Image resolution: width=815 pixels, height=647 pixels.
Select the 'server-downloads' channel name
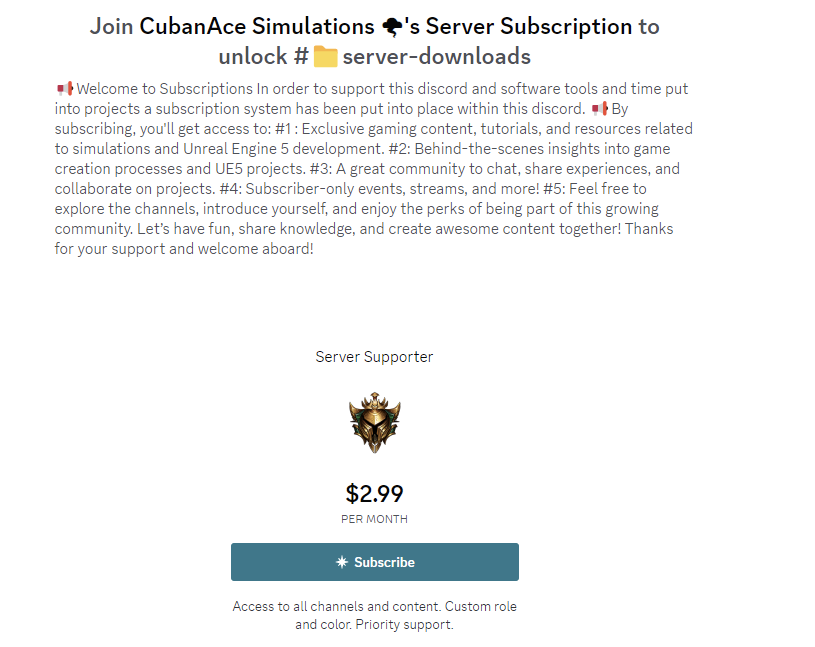[437, 56]
